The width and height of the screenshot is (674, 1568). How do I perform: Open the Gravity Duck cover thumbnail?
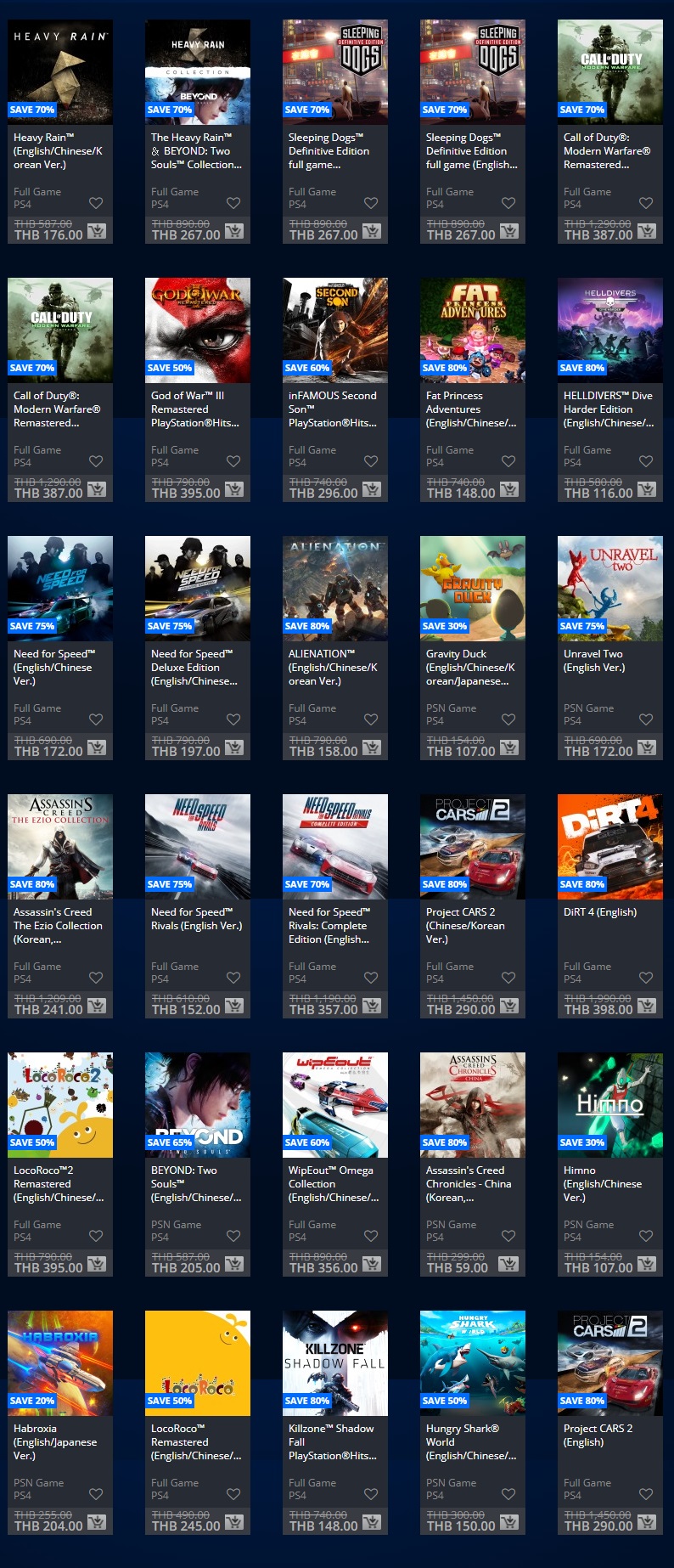473,589
